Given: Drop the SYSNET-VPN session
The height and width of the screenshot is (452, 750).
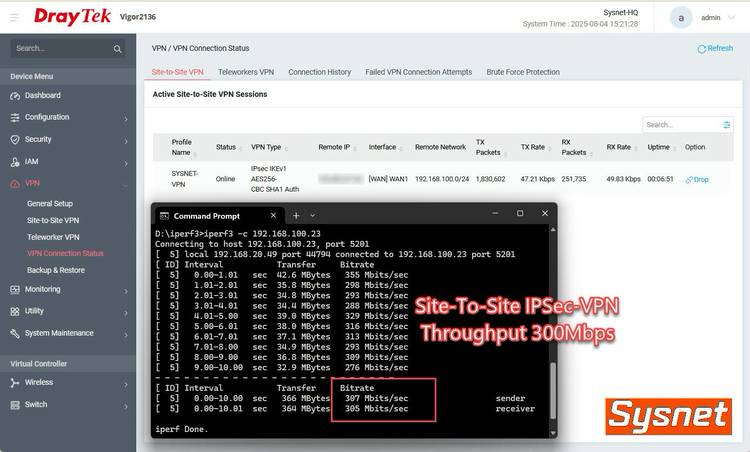Looking at the screenshot, I should 697,180.
